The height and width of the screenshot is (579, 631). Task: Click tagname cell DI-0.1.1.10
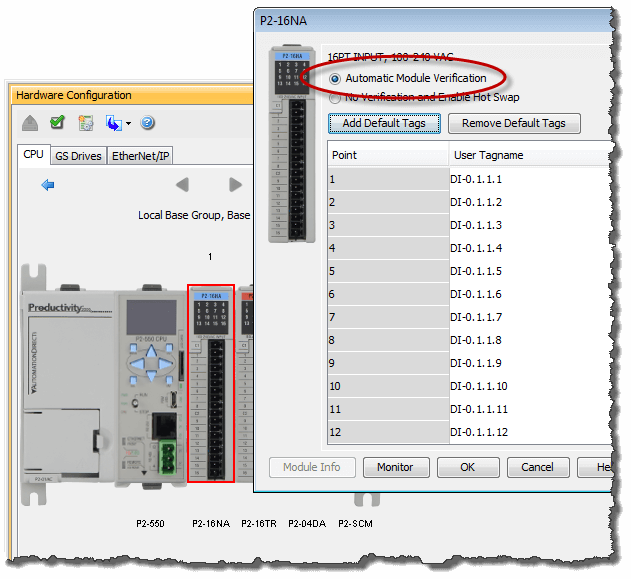pyautogui.click(x=531, y=386)
